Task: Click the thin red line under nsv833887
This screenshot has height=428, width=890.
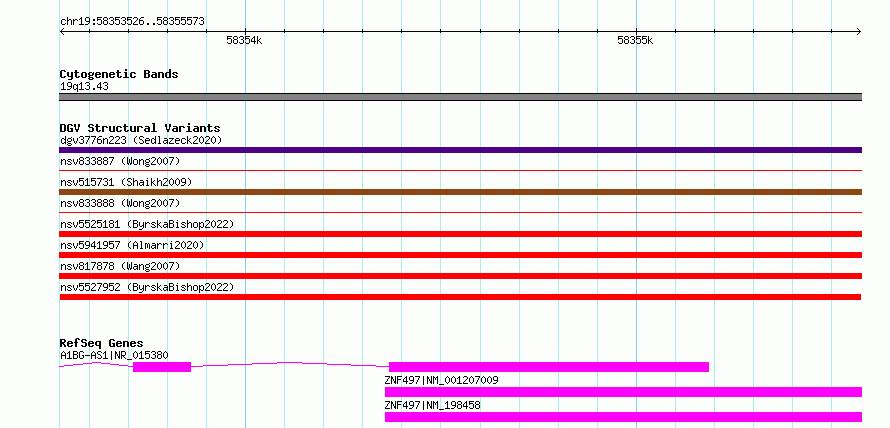Action: [x=460, y=170]
